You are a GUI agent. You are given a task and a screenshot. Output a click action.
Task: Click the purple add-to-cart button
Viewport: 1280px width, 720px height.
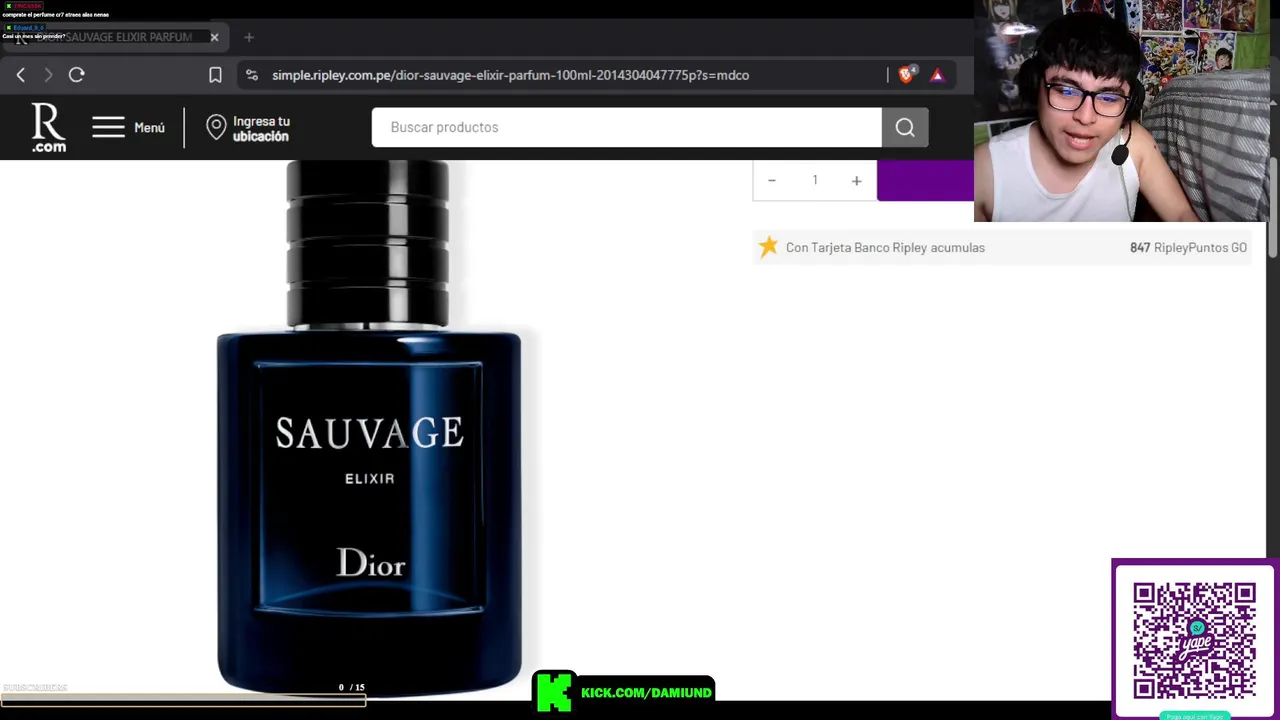coord(925,180)
